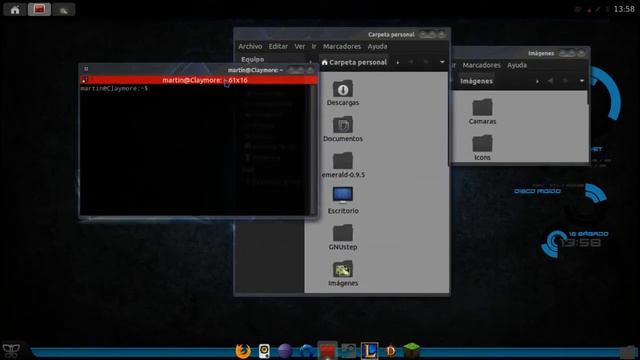
Task: Click the 13:58 panel clock
Action: click(x=624, y=9)
